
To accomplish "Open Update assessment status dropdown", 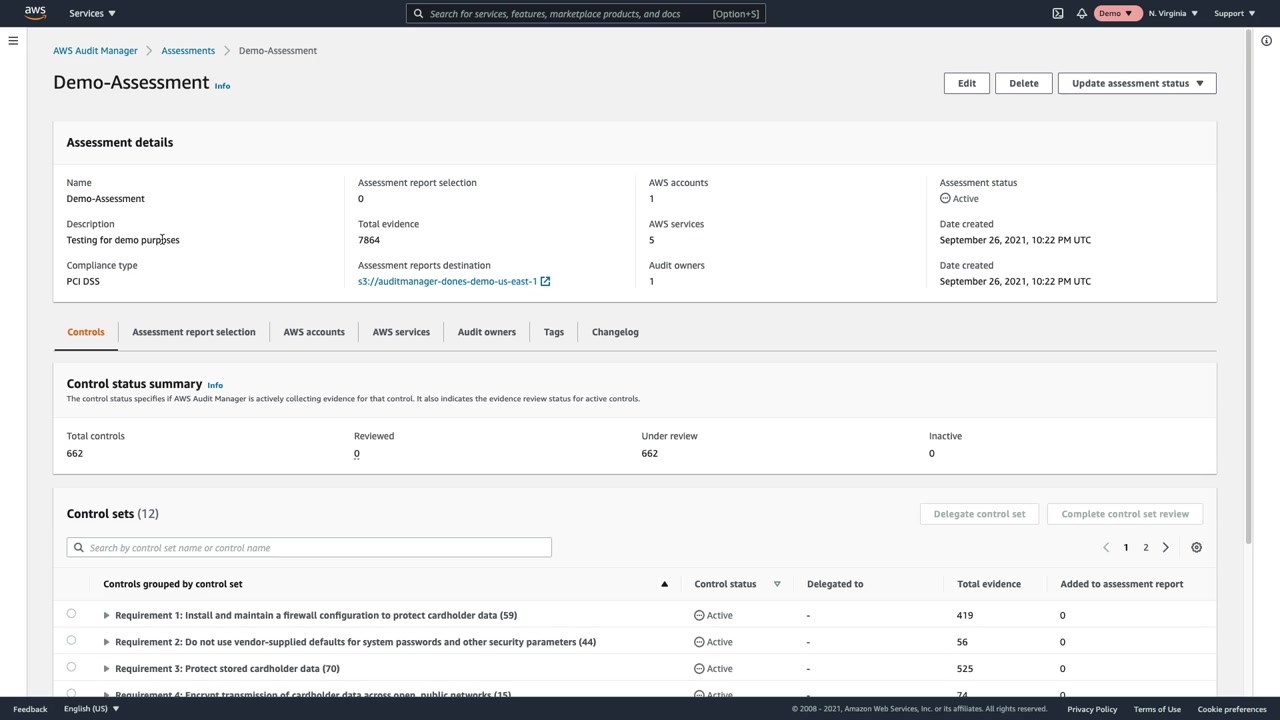I will point(1137,83).
